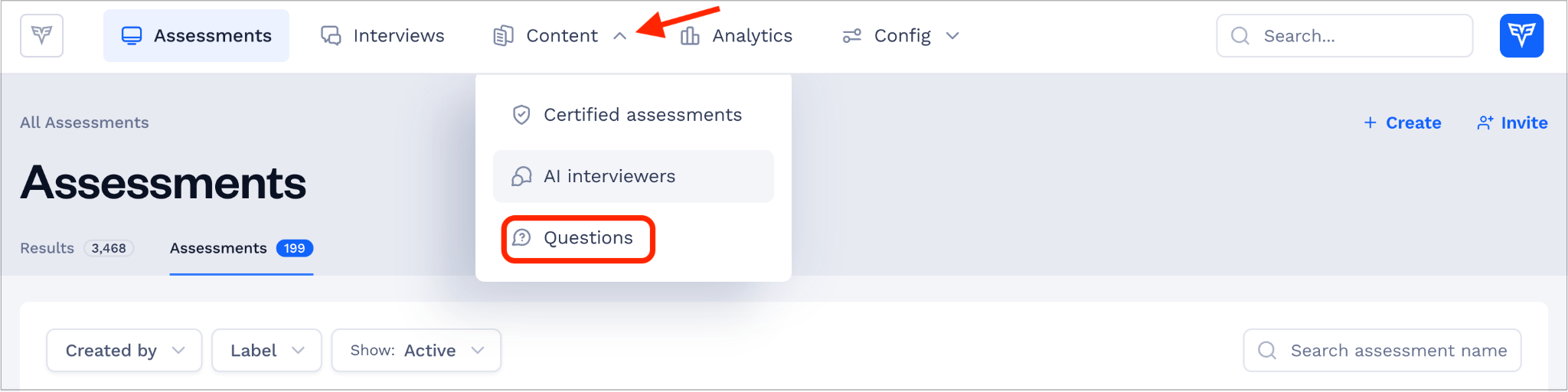Click the AI interviewers headset icon
The width and height of the screenshot is (1568, 392).
tap(521, 176)
